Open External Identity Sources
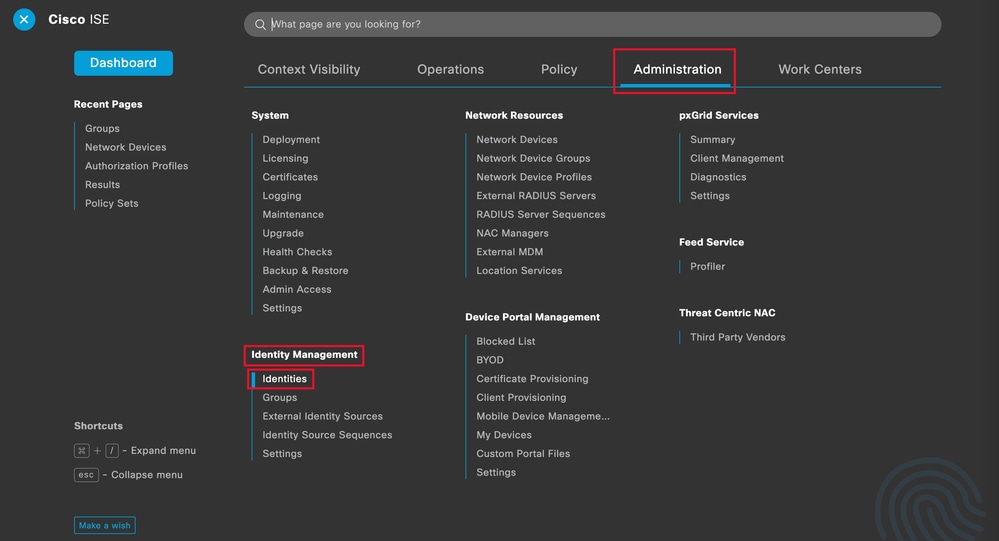This screenshot has width=999, height=541. pos(322,416)
